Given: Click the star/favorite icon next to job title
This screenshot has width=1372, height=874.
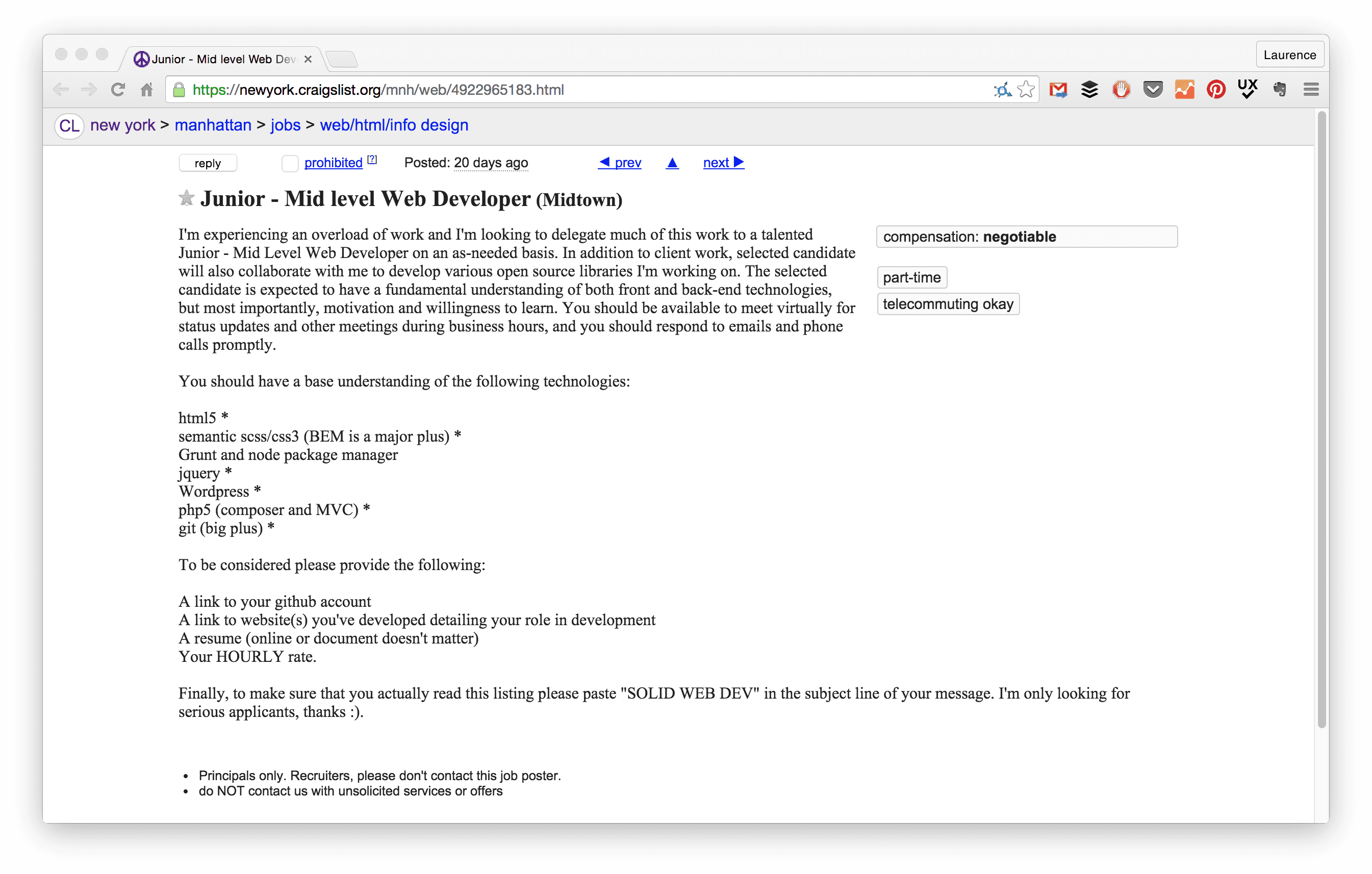Looking at the screenshot, I should (186, 199).
